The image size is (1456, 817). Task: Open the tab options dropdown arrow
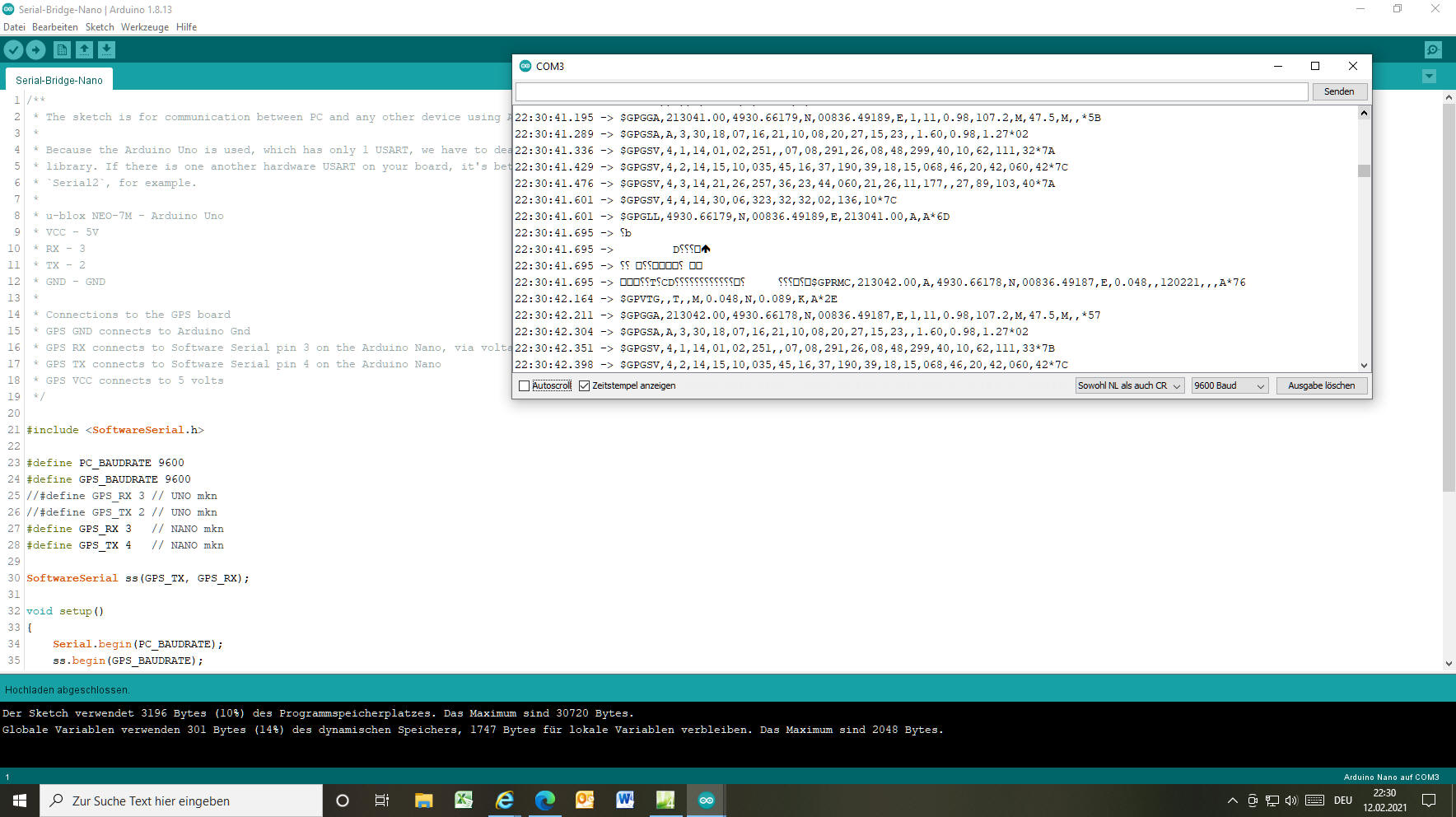pos(1429,77)
